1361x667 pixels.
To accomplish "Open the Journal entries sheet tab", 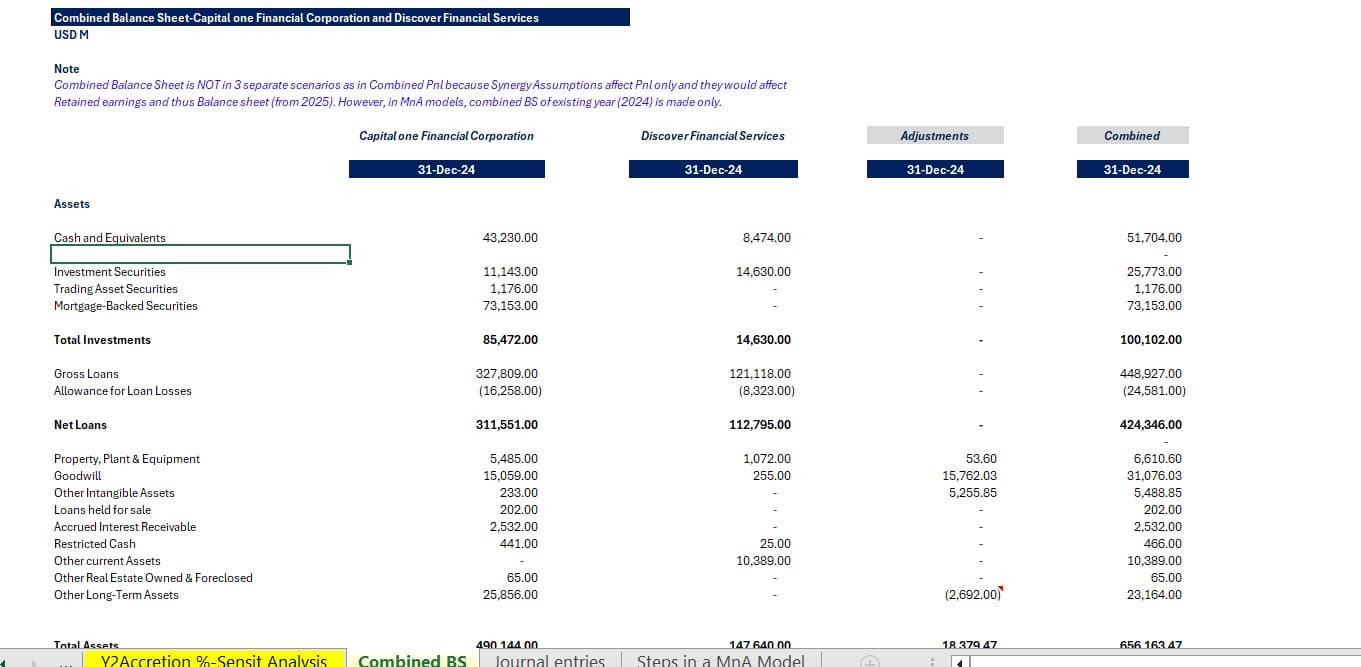I will (x=550, y=661).
